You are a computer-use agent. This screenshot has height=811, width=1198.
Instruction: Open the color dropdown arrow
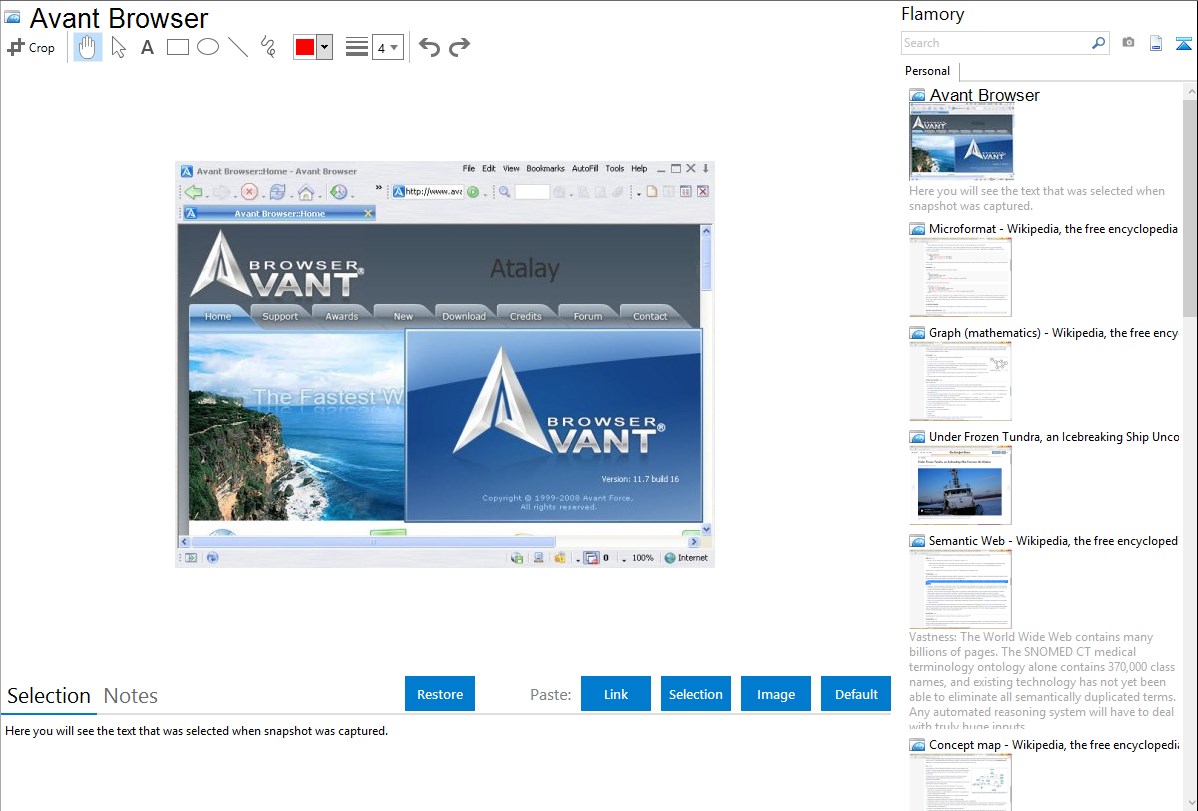click(325, 47)
